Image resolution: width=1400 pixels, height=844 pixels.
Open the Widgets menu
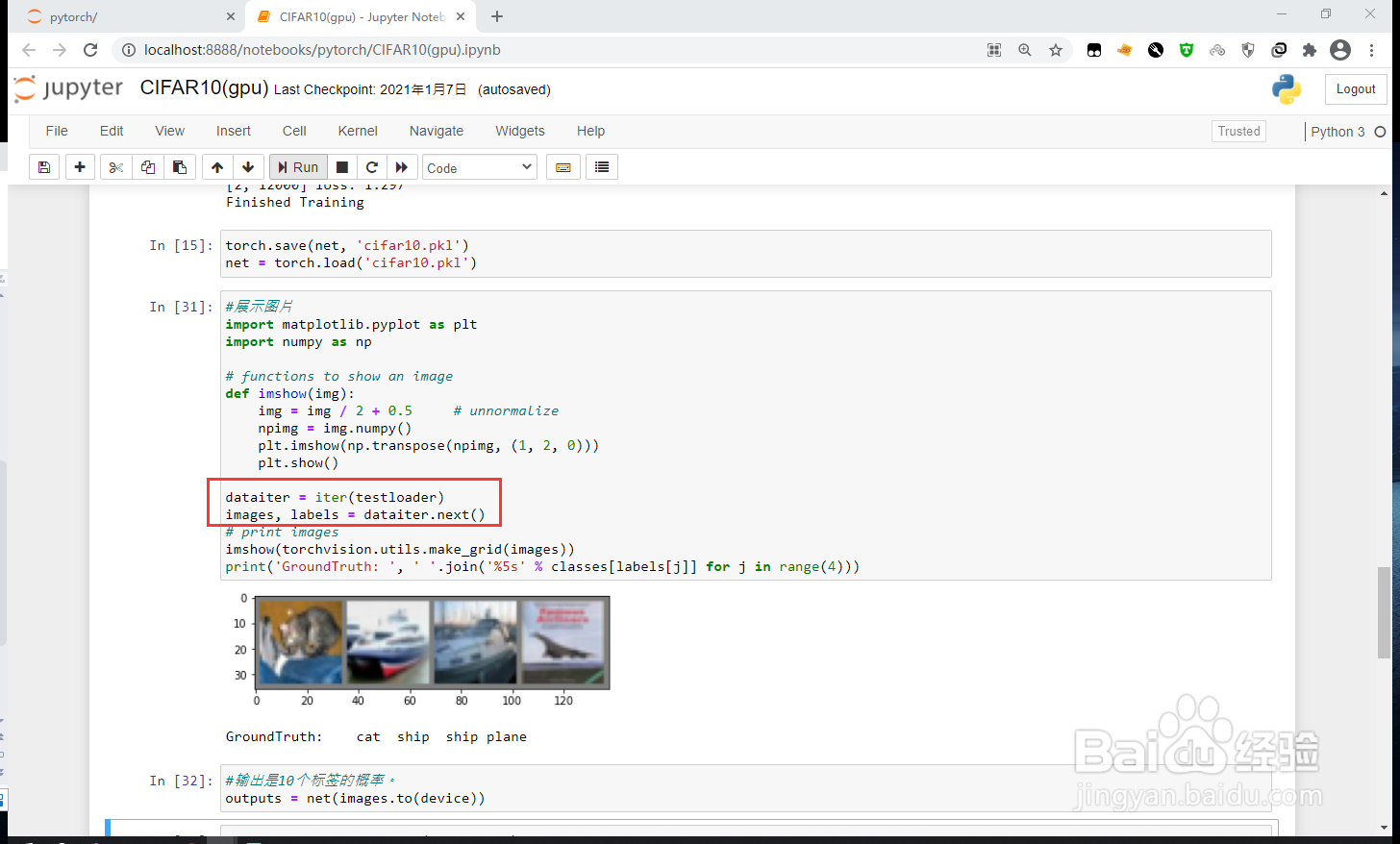coord(520,131)
